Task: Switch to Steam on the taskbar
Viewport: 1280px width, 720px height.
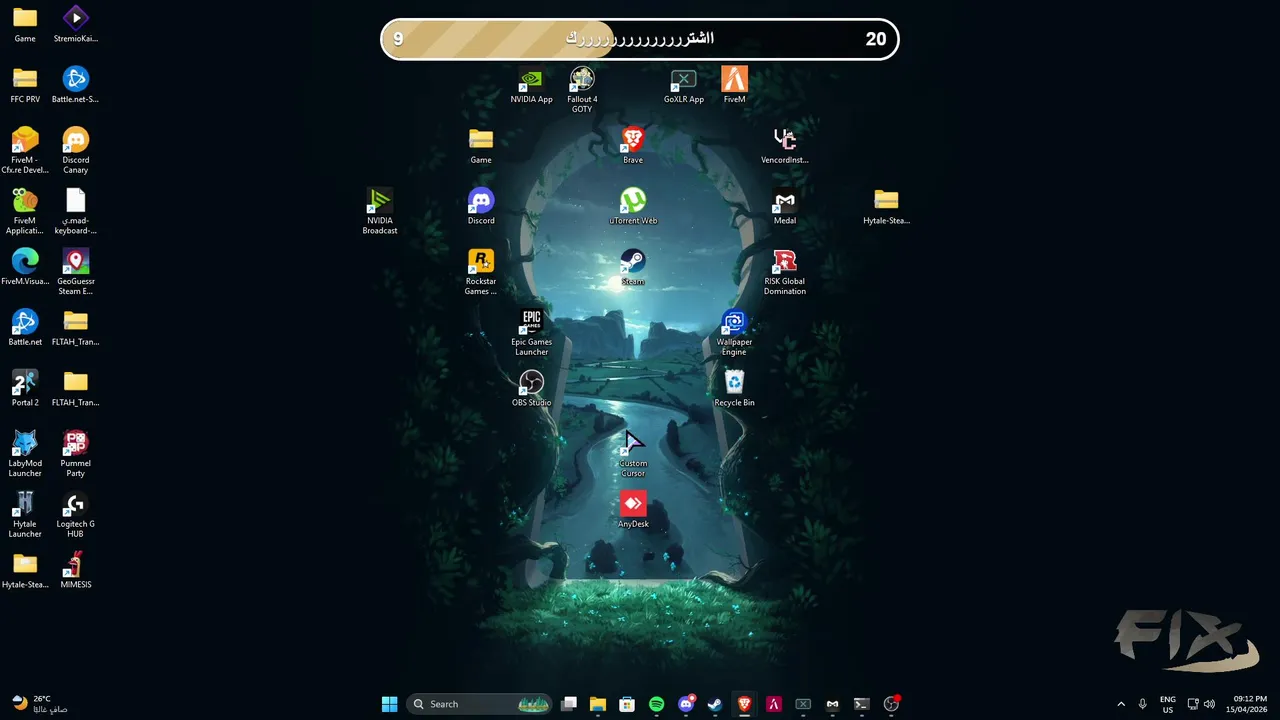Action: tap(715, 704)
